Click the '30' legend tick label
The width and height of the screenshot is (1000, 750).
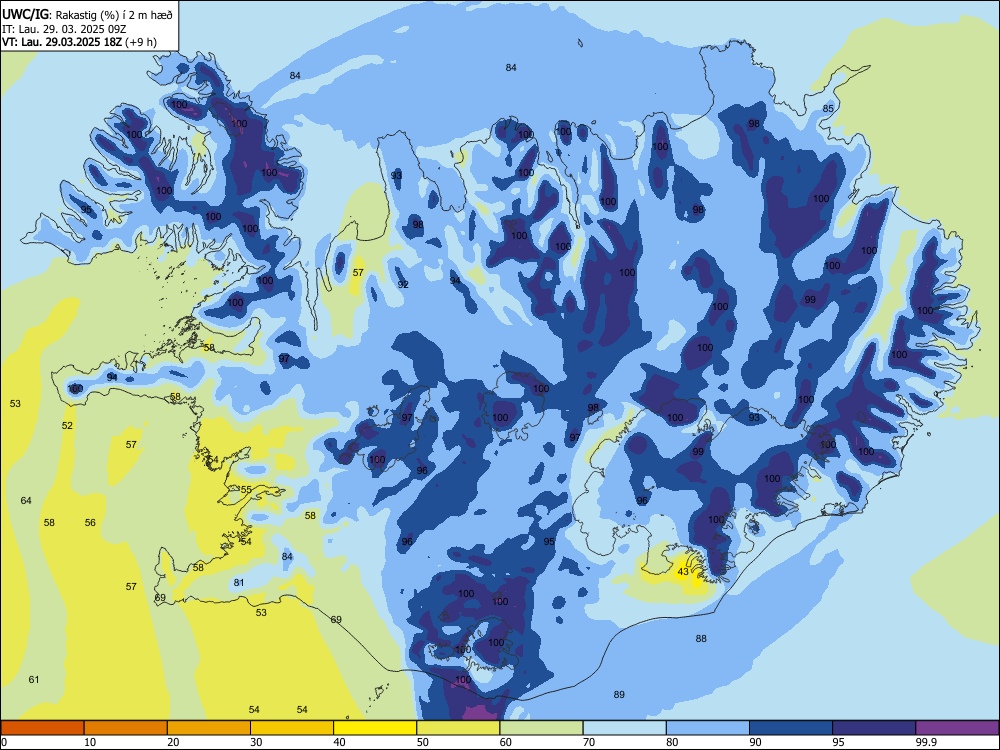tap(256, 742)
